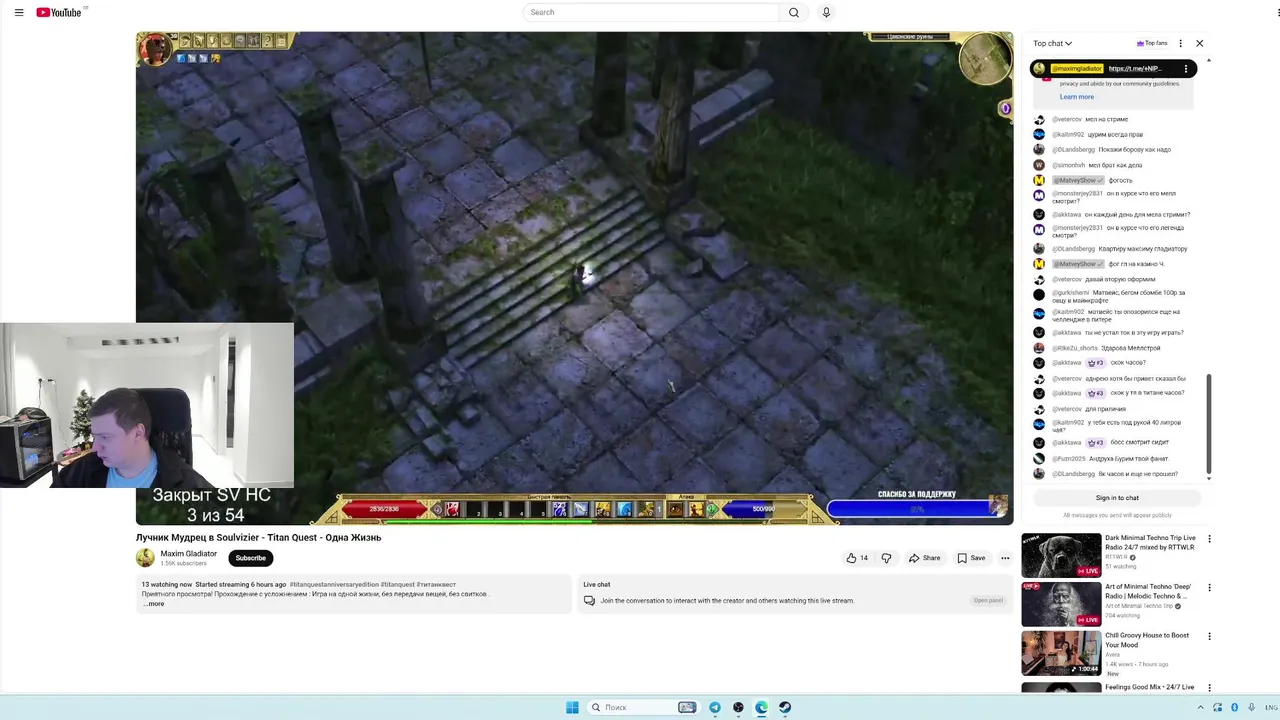
Task: Open Top fans leaderboard
Action: tap(1152, 43)
